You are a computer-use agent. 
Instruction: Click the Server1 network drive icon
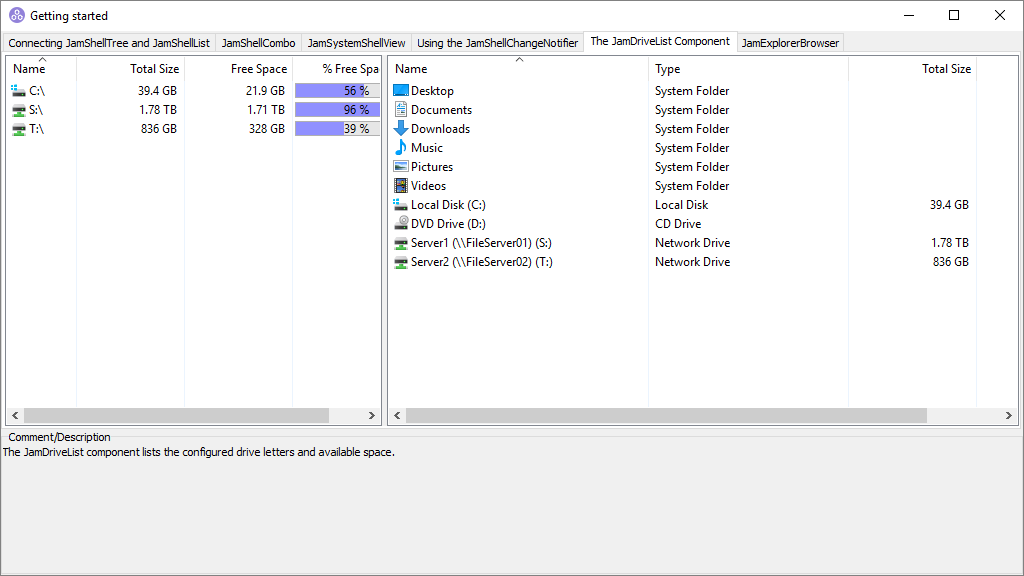pos(400,242)
